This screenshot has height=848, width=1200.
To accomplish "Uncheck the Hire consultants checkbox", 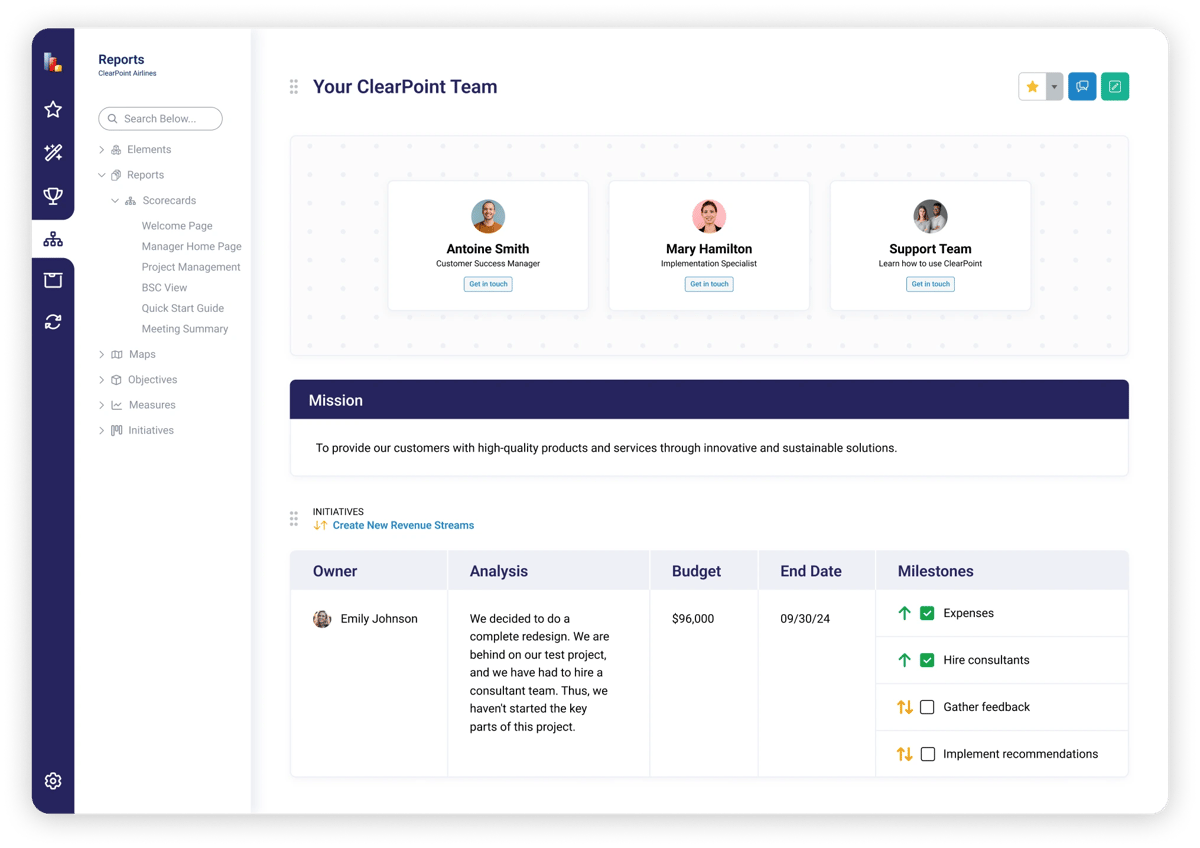I will point(927,660).
